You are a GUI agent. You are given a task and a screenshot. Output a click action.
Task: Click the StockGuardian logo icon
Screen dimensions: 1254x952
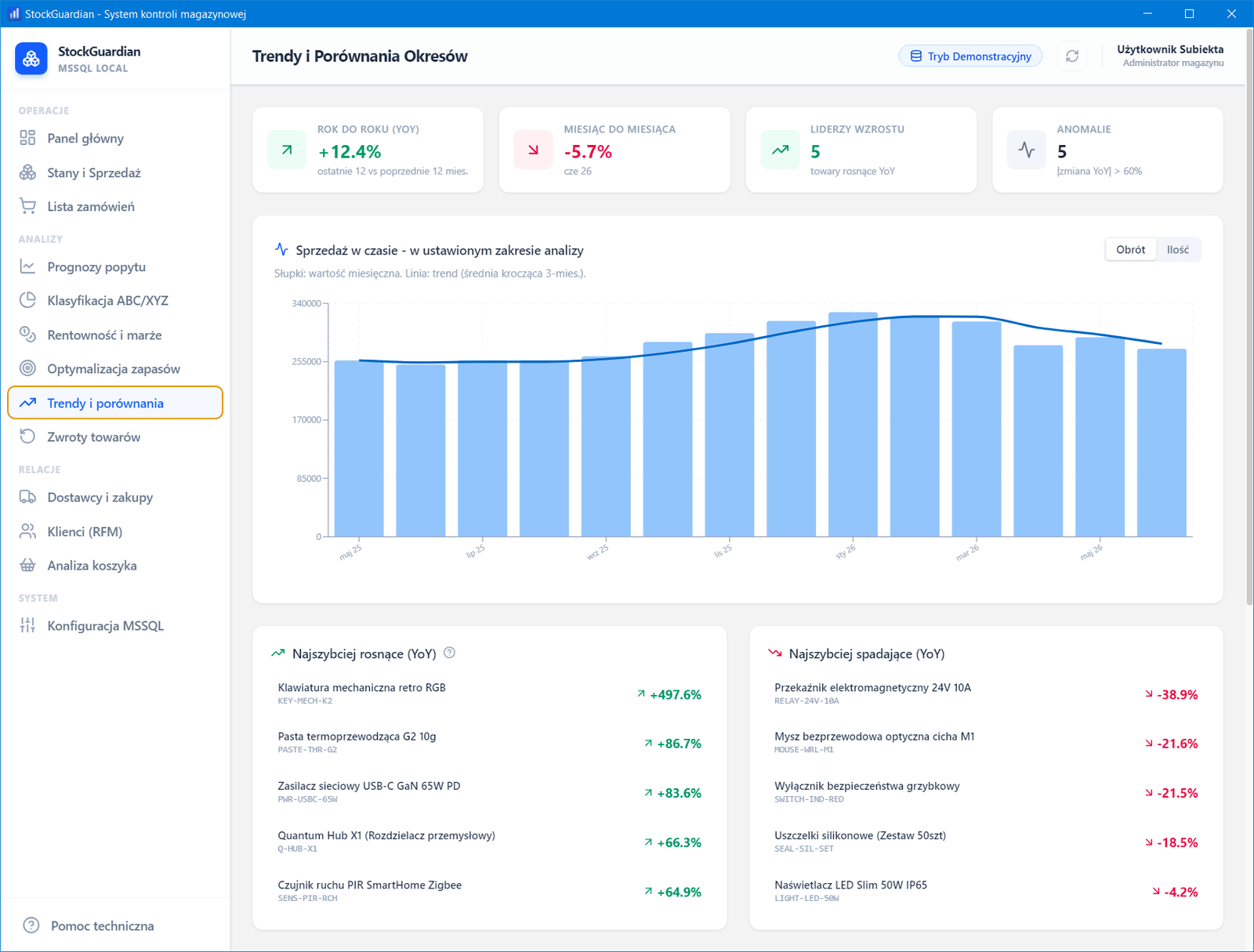31,59
